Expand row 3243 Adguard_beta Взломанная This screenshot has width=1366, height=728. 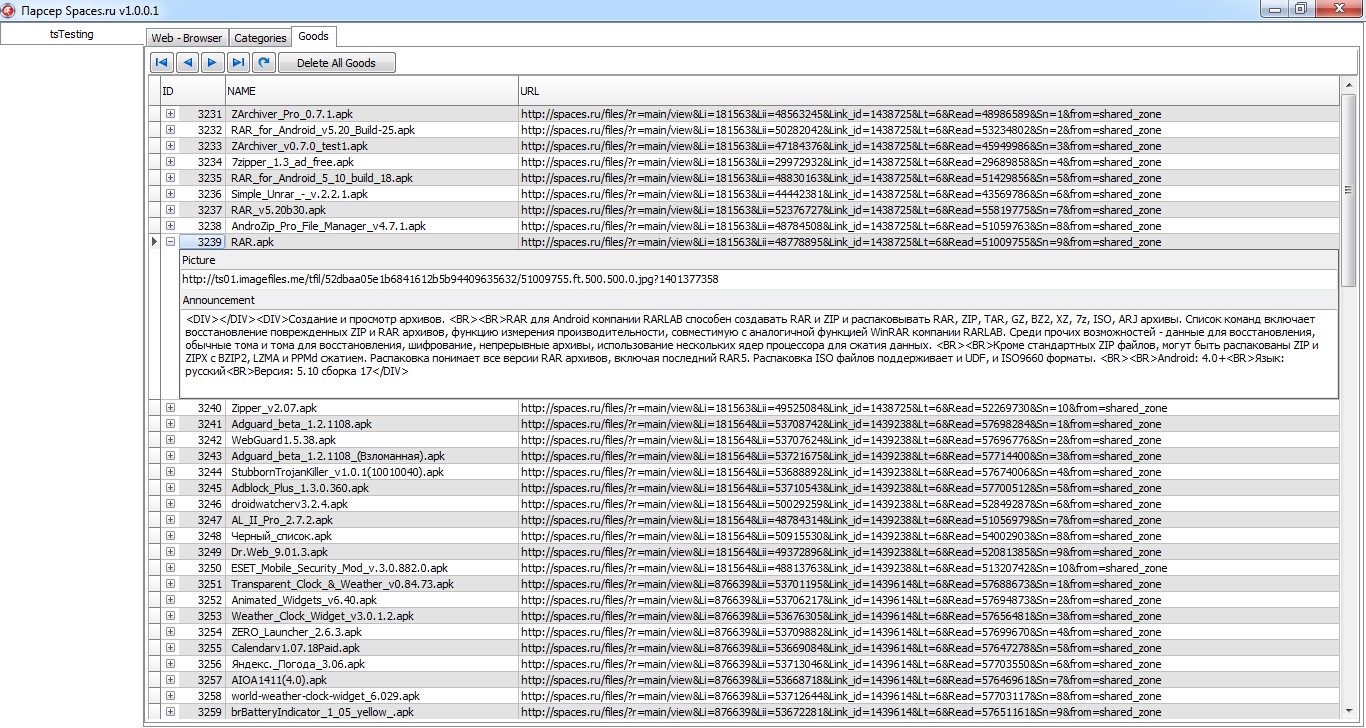tap(170, 456)
